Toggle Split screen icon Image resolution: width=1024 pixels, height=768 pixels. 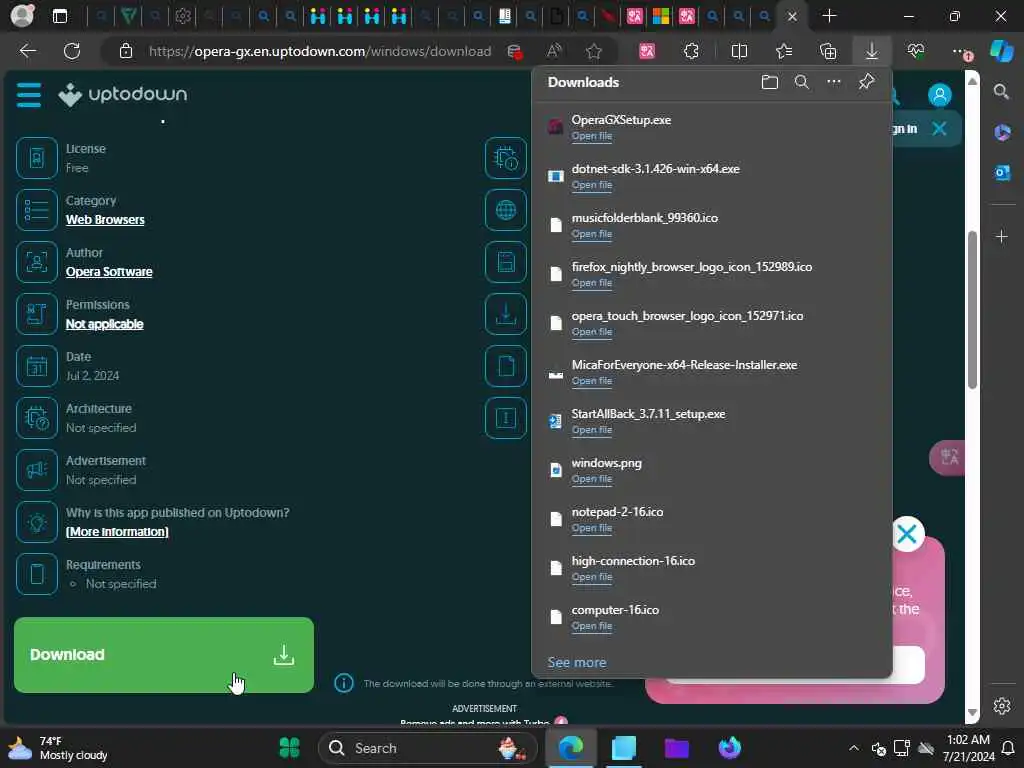(x=739, y=51)
